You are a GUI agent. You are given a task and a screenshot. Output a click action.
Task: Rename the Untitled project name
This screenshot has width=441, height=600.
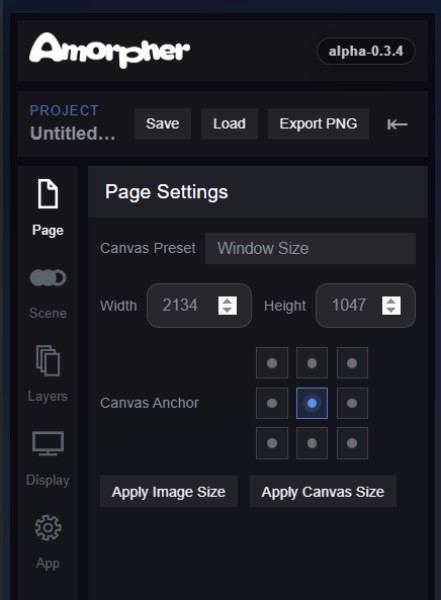(x=73, y=134)
